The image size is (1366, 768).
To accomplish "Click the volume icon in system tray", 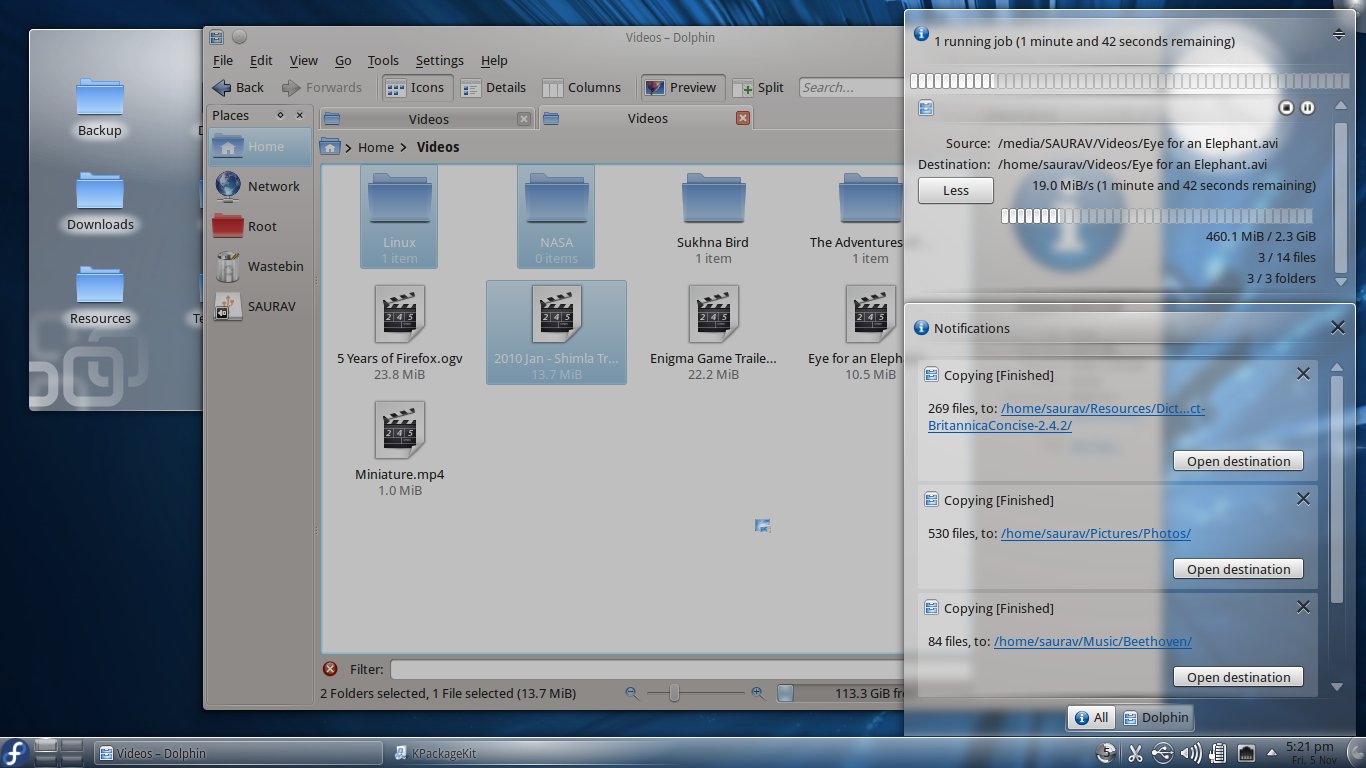I will coord(1190,753).
